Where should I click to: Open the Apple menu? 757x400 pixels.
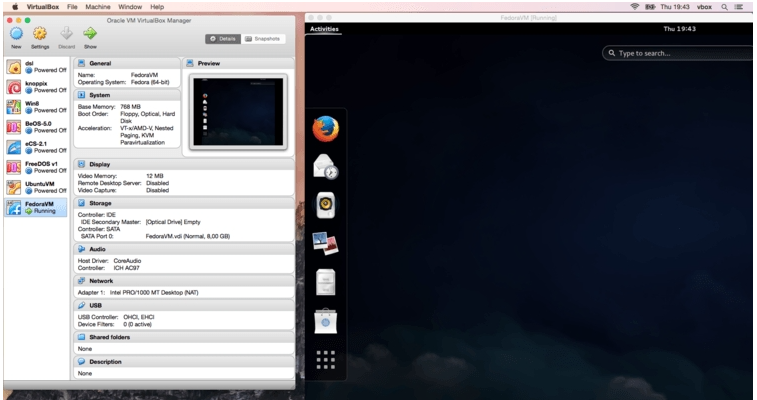(15, 7)
